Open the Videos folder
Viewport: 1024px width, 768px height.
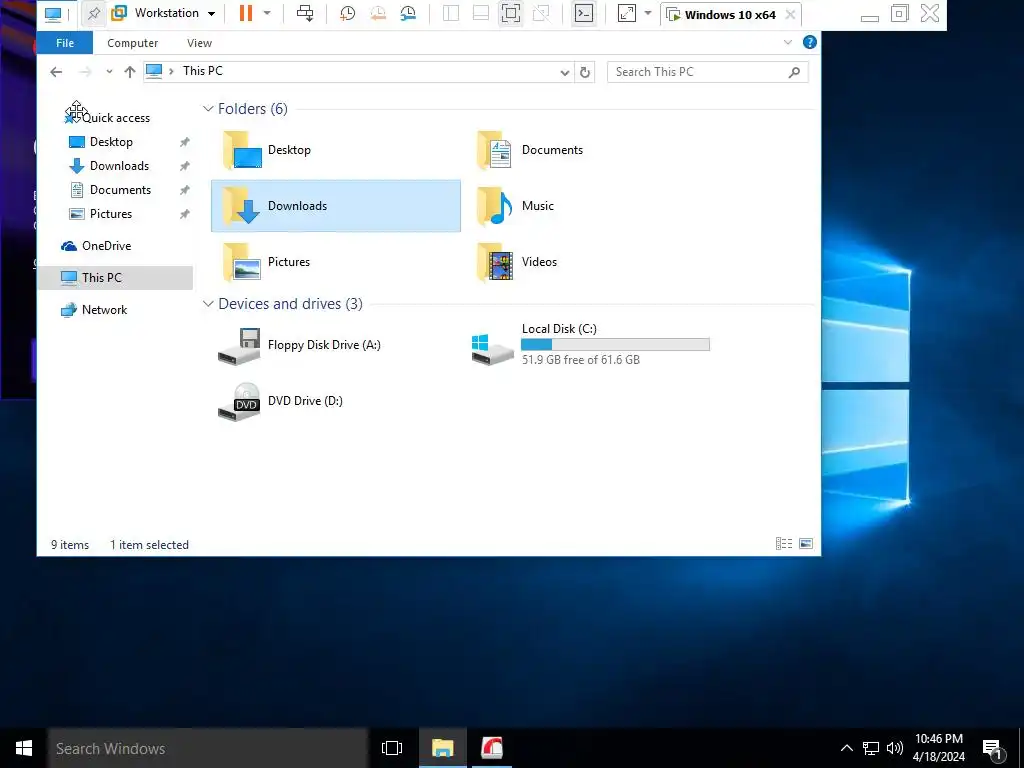(x=517, y=262)
